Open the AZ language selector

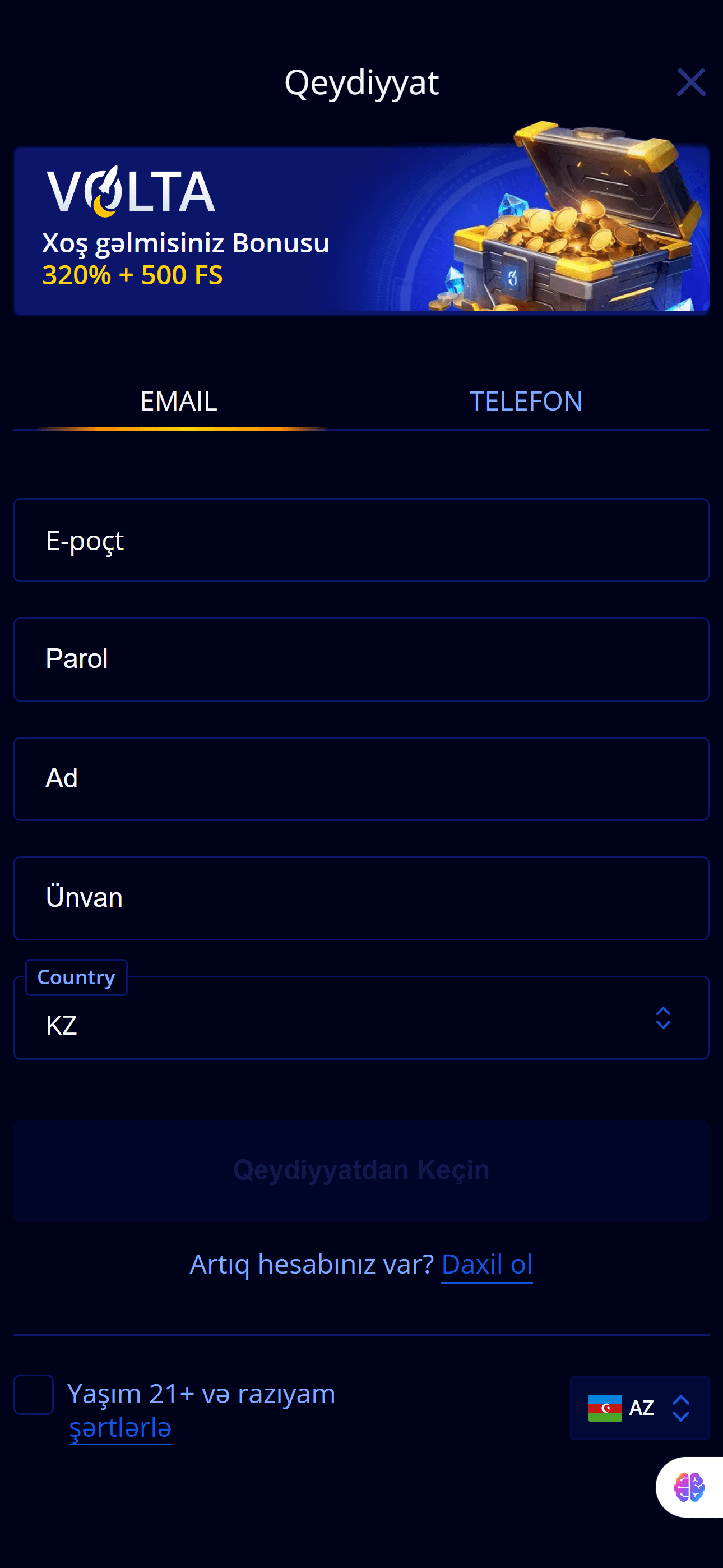[639, 1407]
